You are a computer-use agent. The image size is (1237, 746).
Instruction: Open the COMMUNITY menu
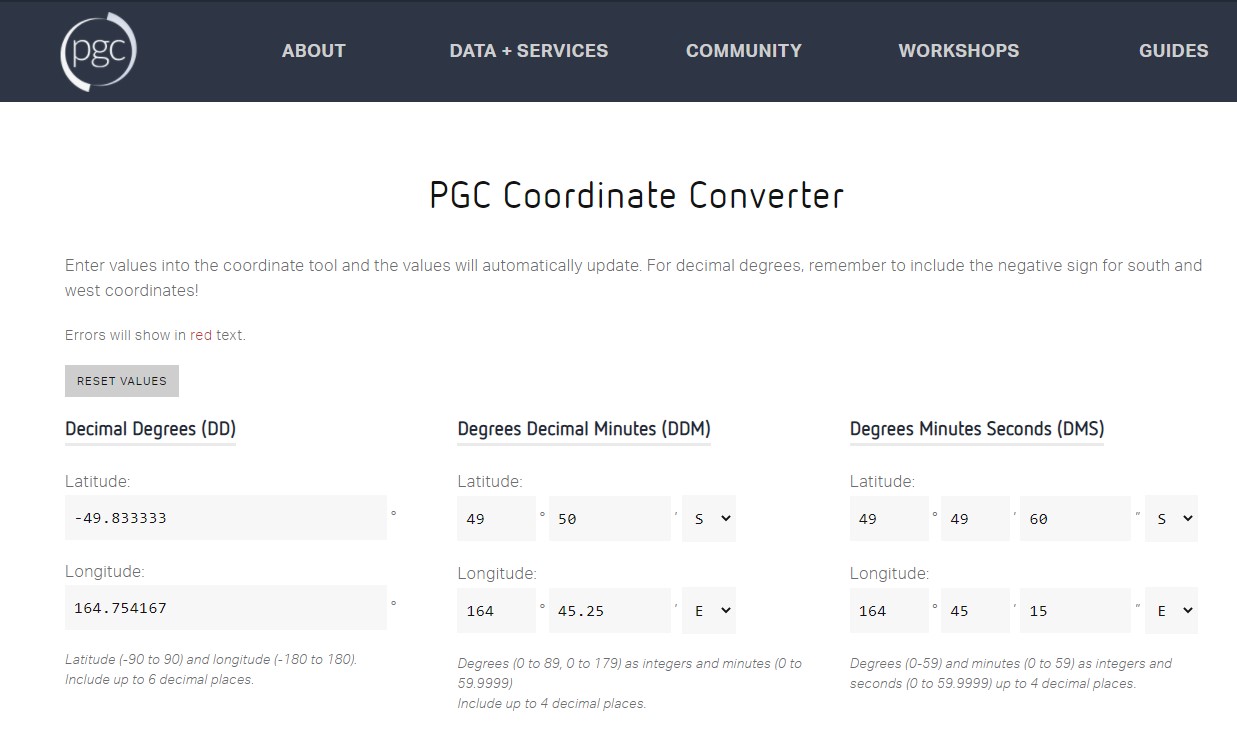(743, 51)
